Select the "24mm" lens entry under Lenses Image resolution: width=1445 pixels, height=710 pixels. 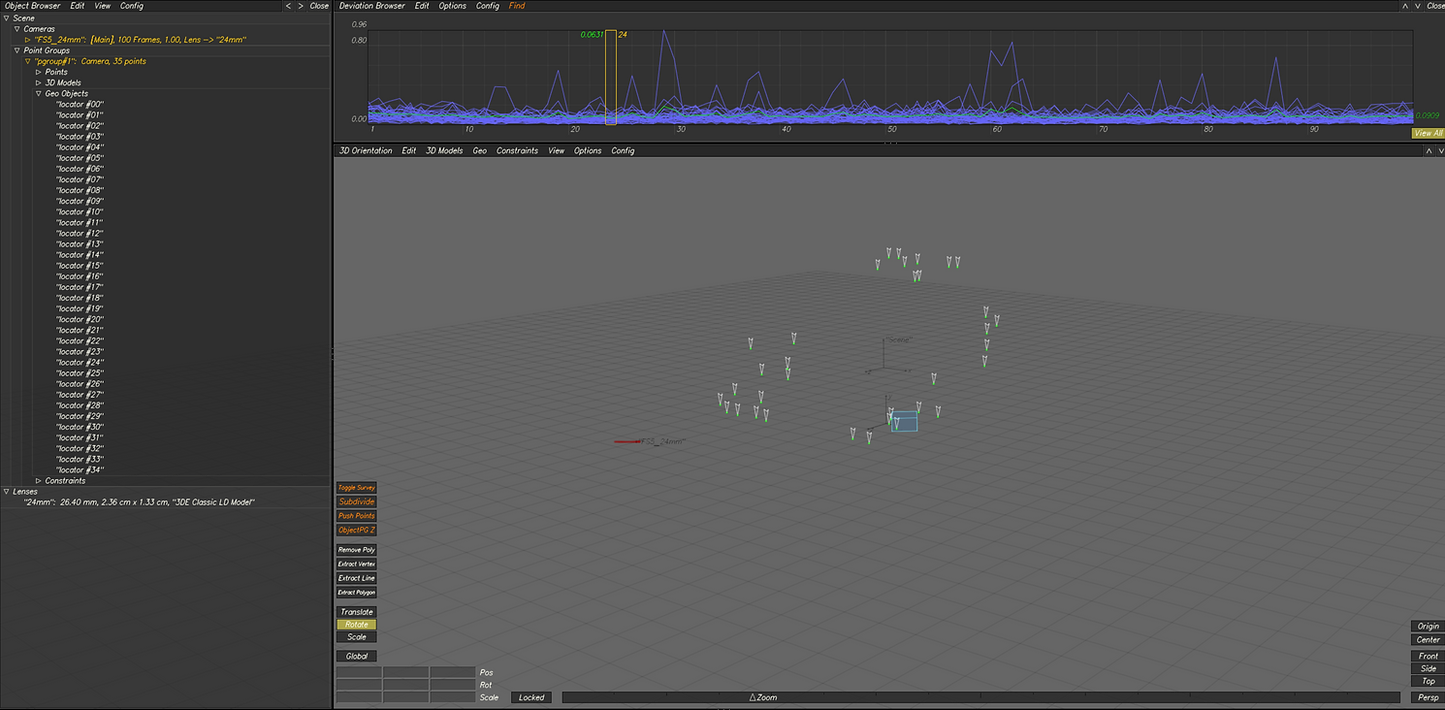pyautogui.click(x=139, y=502)
